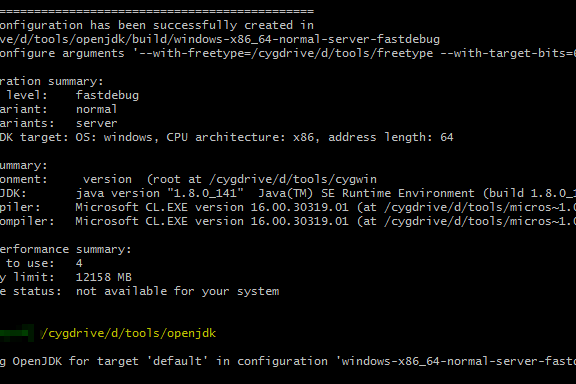Image resolution: width=576 pixels, height=384 pixels.
Task: Click 'address length: 64' in target line
Action: tap(391, 137)
